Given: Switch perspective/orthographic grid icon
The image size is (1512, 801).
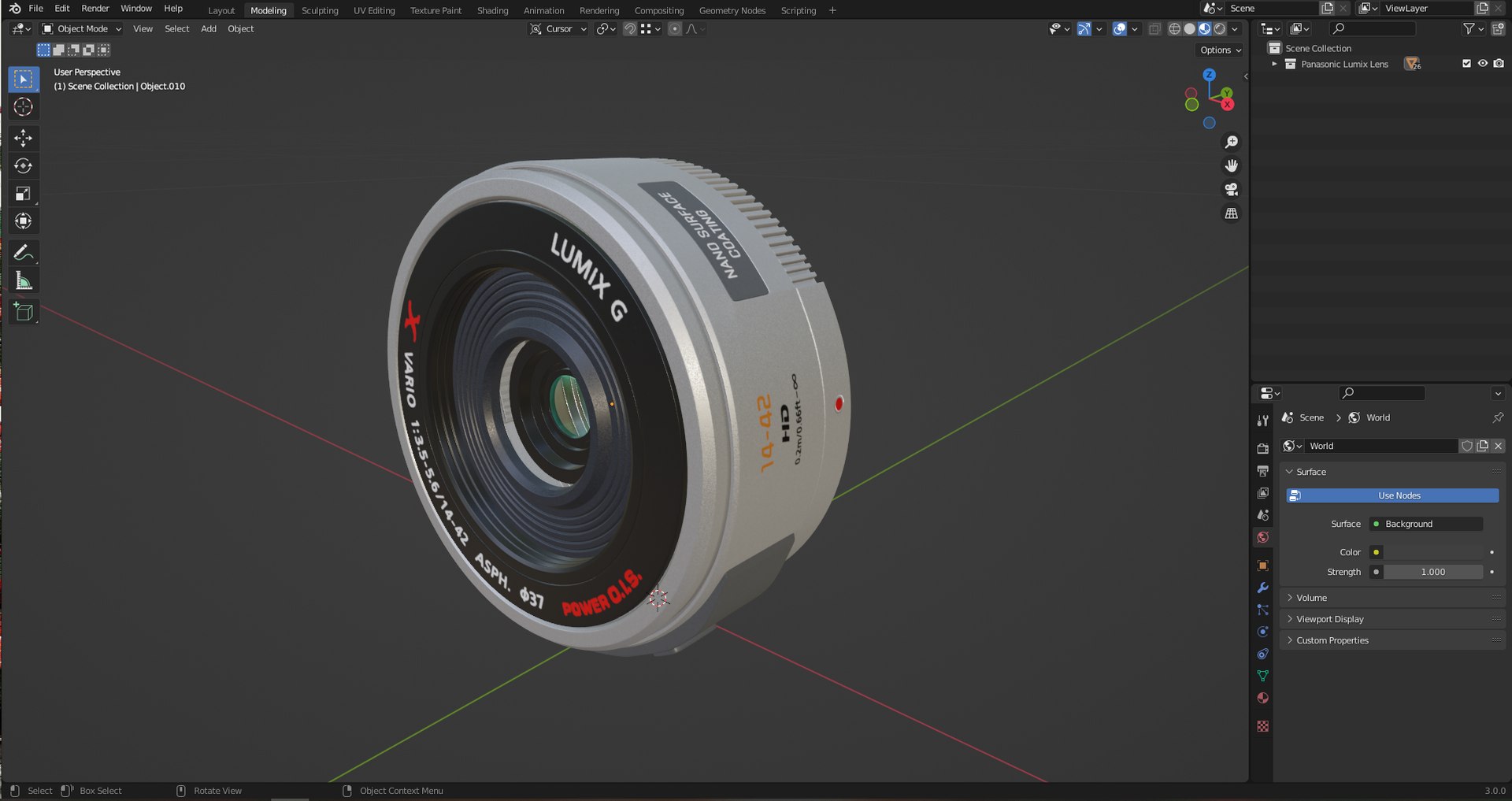Looking at the screenshot, I should tap(1231, 213).
